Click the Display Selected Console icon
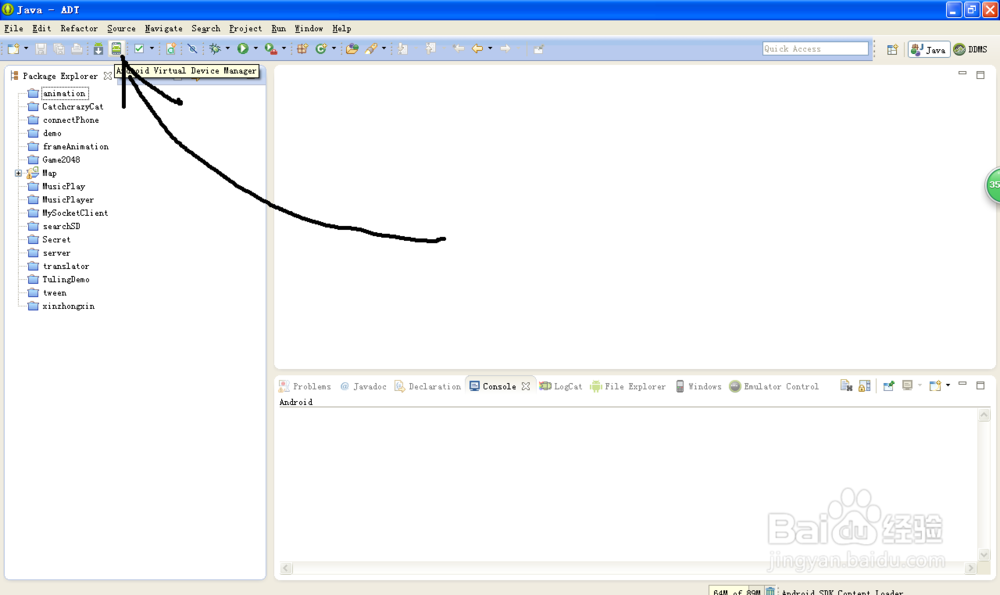This screenshot has width=1000, height=595. pos(908,386)
